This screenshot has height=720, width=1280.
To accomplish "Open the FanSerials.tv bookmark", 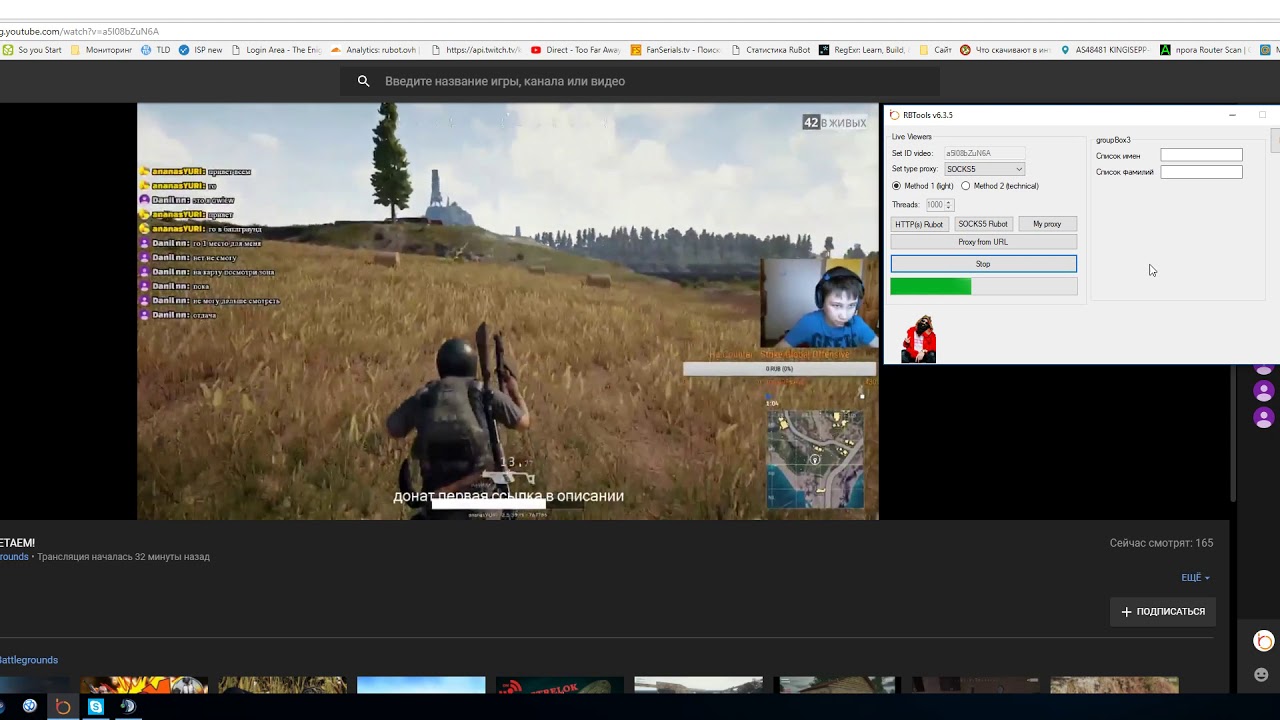I will pos(675,50).
